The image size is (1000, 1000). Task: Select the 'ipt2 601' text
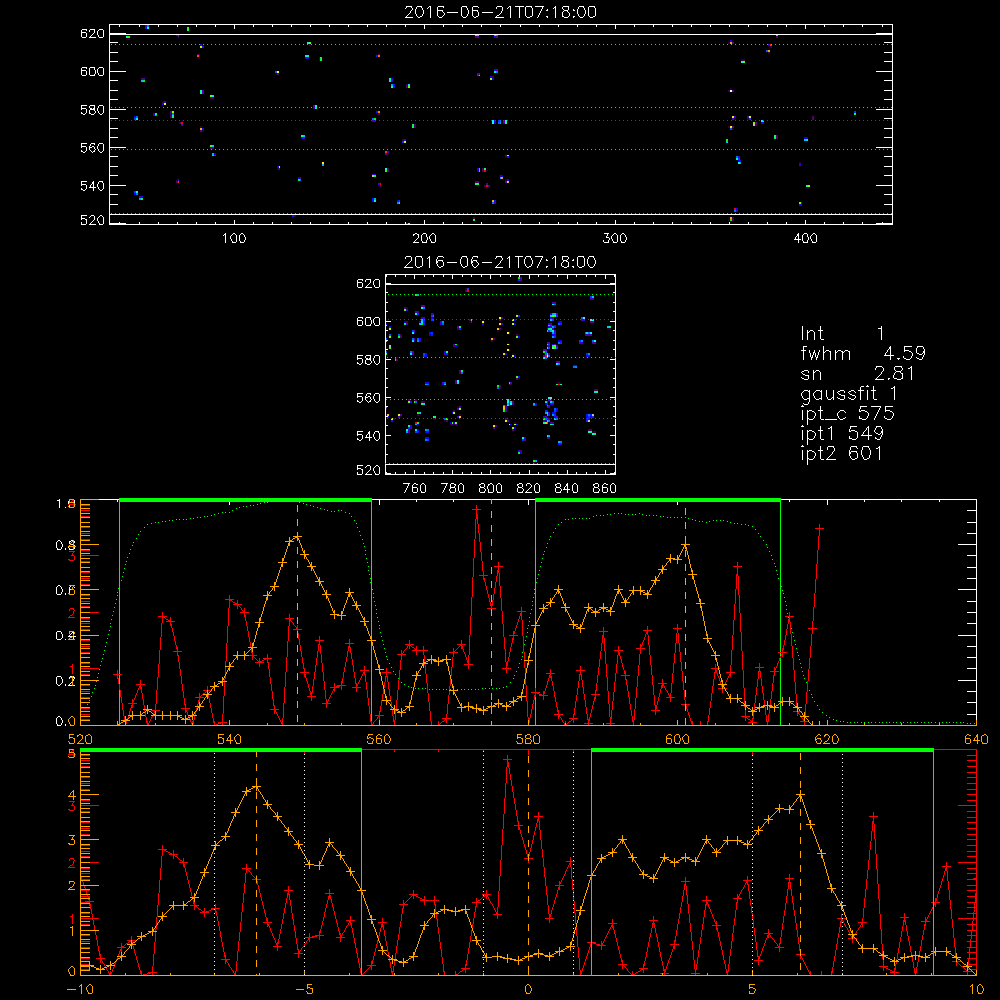click(842, 453)
